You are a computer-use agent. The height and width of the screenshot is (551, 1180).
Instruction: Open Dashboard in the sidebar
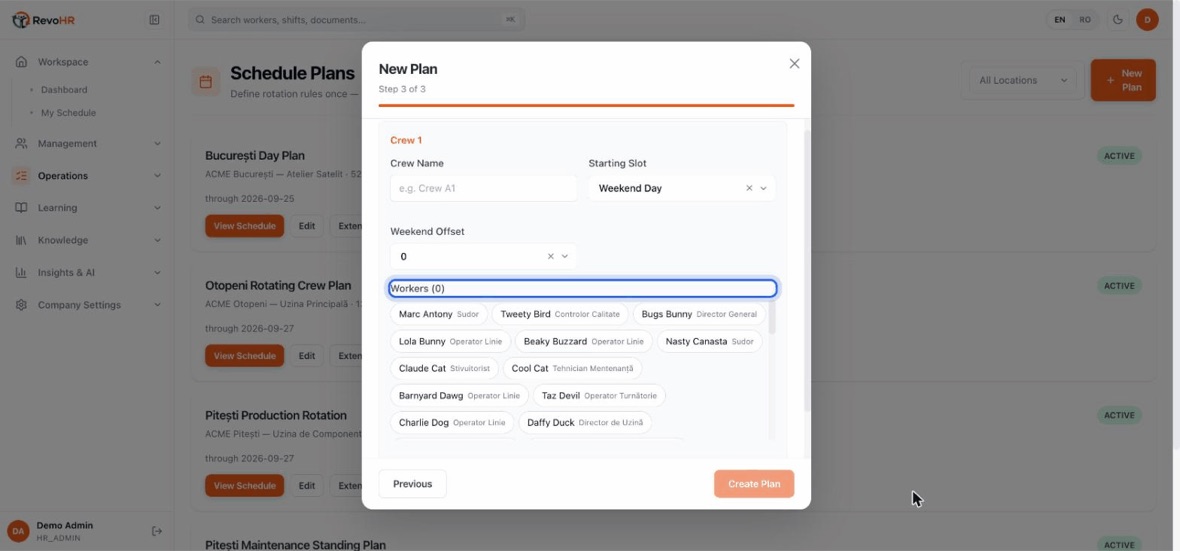[64, 90]
